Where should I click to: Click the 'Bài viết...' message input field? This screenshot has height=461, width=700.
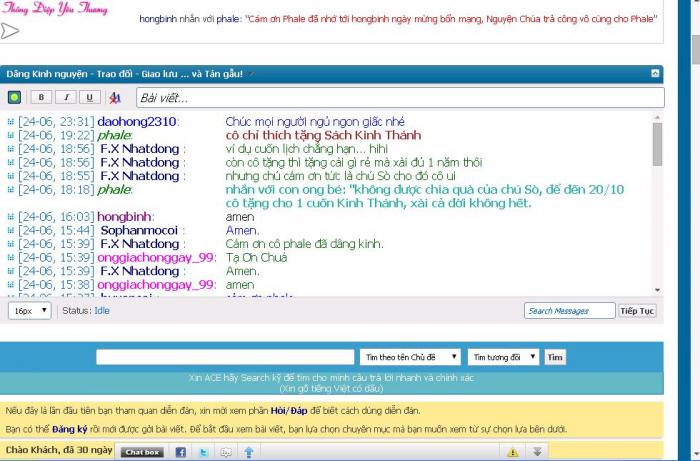398,98
